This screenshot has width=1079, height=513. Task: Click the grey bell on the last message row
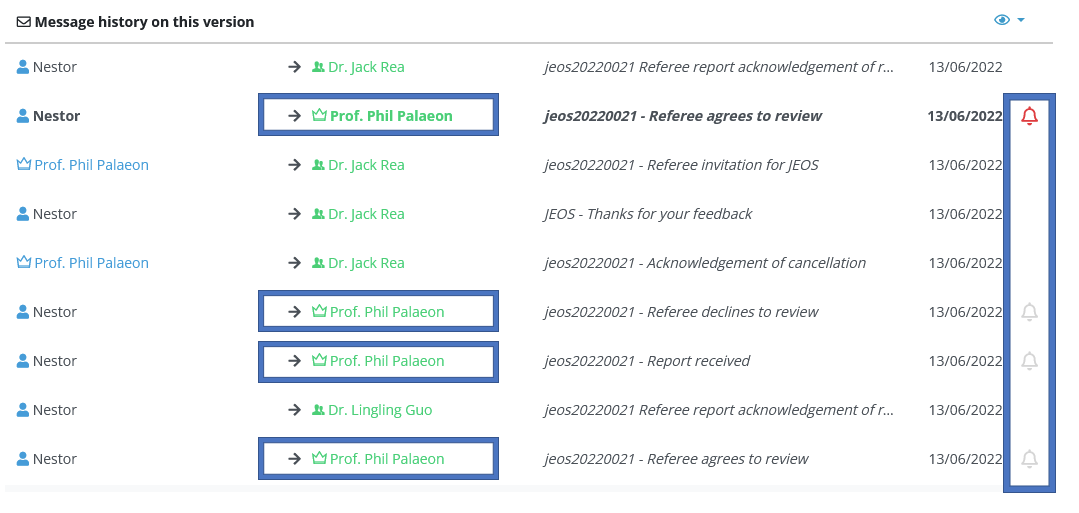tap(1029, 459)
